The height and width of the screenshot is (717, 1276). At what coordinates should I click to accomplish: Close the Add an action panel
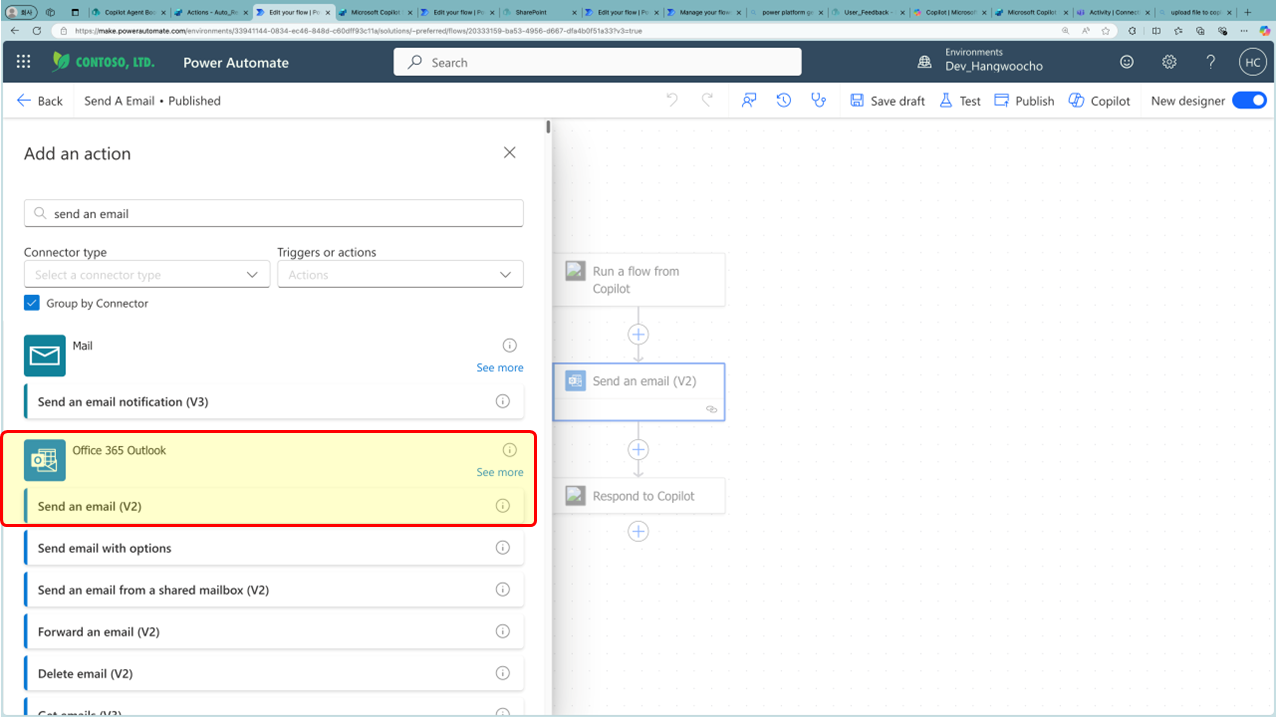coord(510,153)
